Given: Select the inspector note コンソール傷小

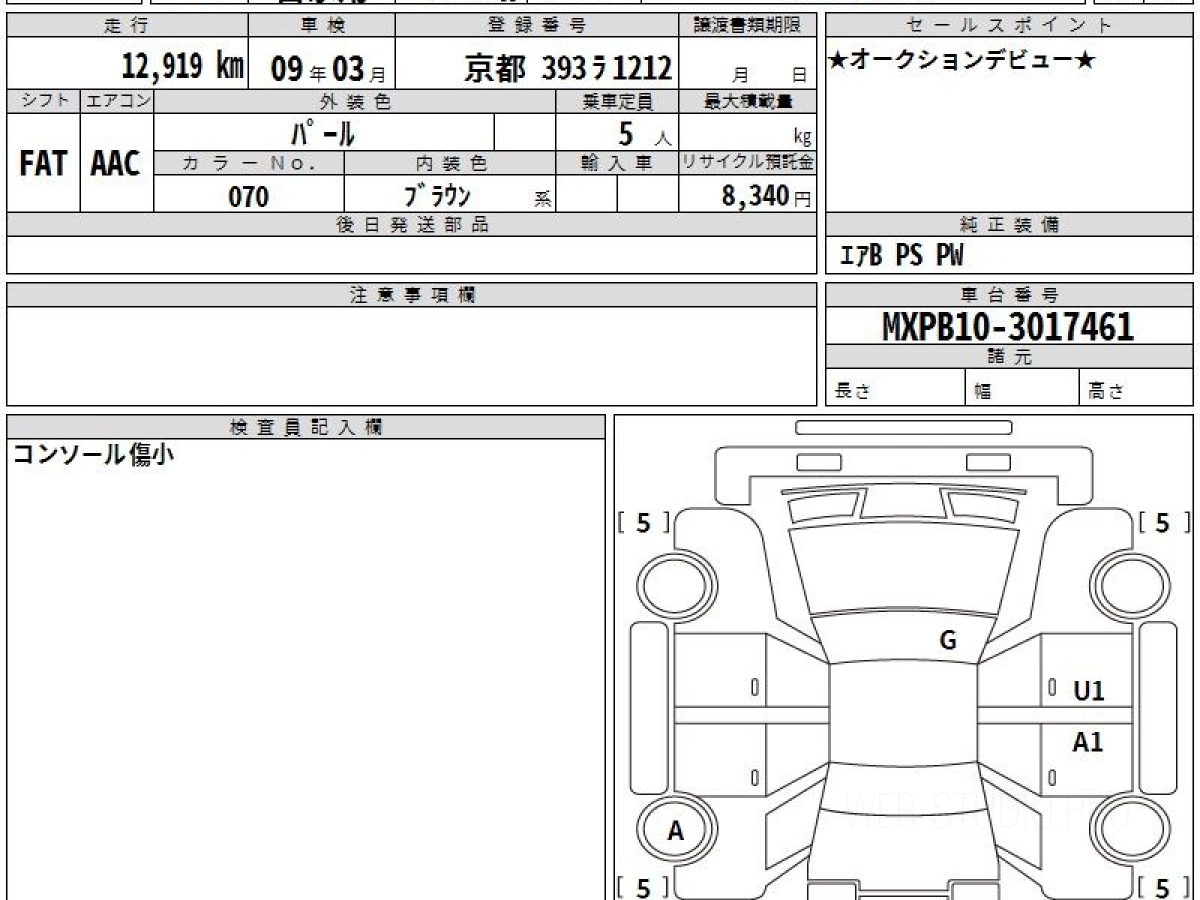Looking at the screenshot, I should pyautogui.click(x=93, y=455).
